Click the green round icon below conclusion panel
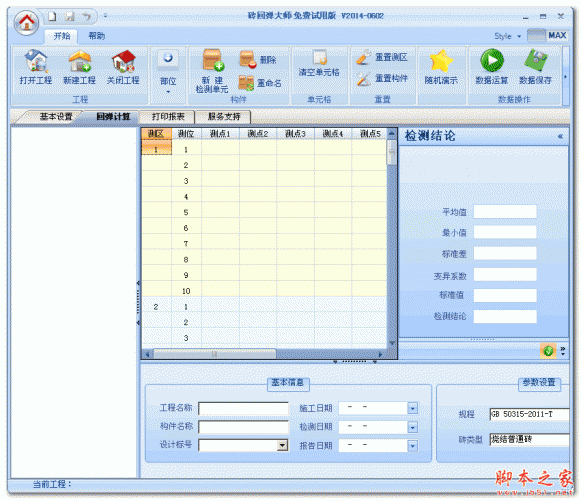The height and width of the screenshot is (500, 581). pyautogui.click(x=548, y=351)
